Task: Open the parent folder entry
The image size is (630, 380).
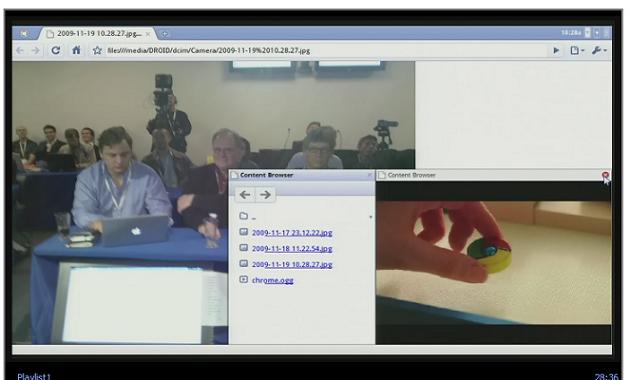Action: pyautogui.click(x=248, y=217)
